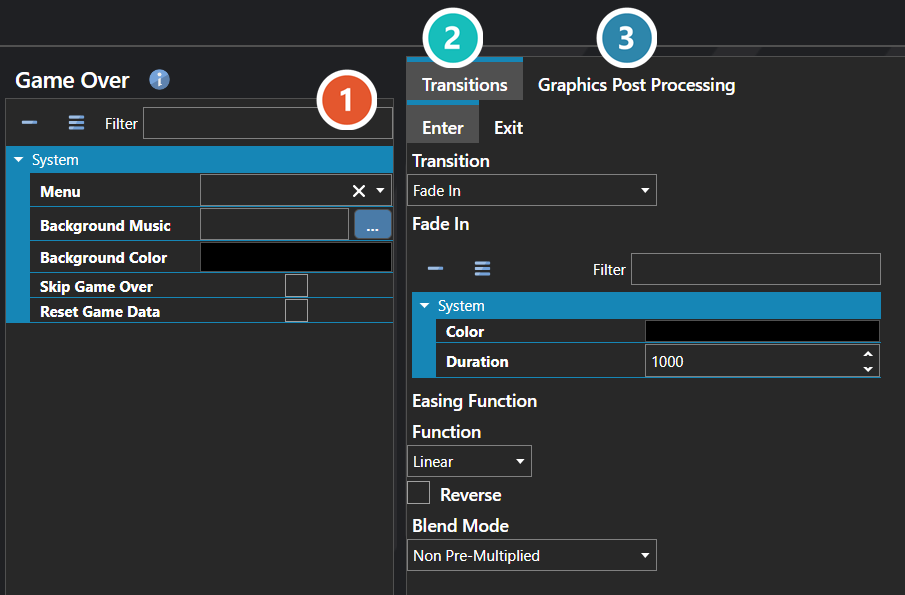Expand all in Fade In property grid
Image resolution: width=905 pixels, height=595 pixels.
point(482,269)
